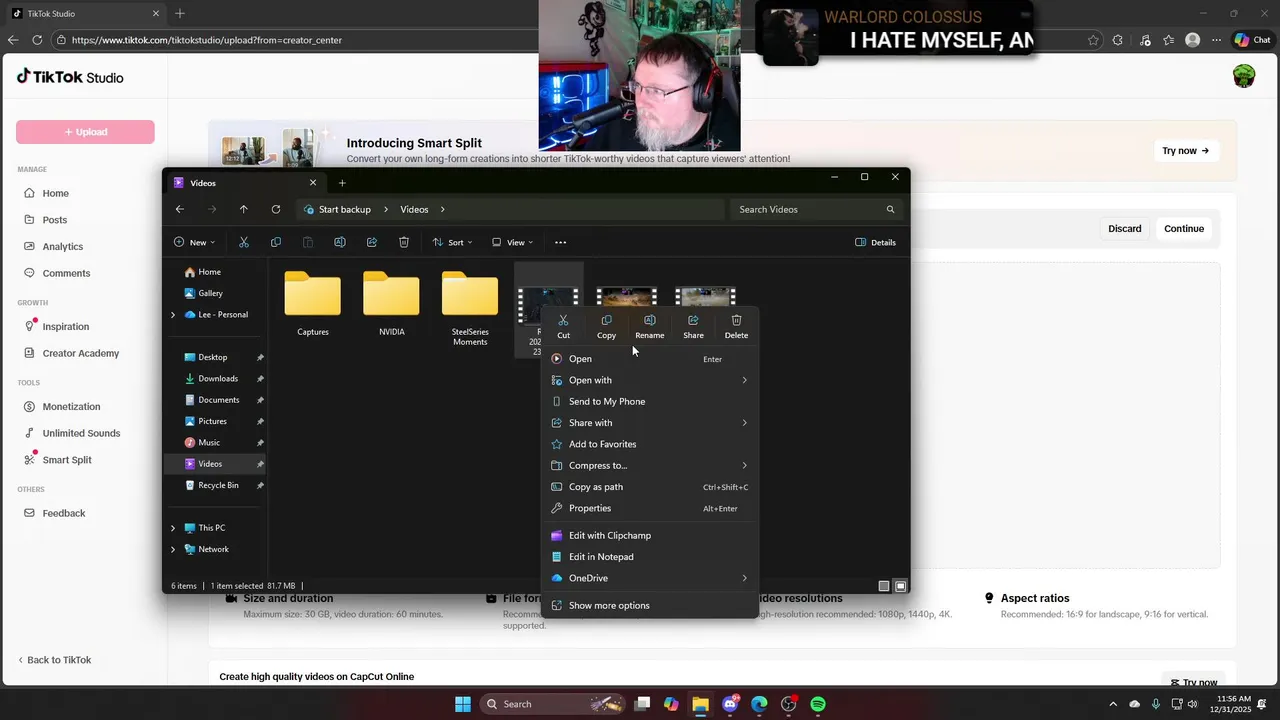Open the SteelSeries Moments folder
Viewport: 1280px width, 720px height.
(x=470, y=309)
